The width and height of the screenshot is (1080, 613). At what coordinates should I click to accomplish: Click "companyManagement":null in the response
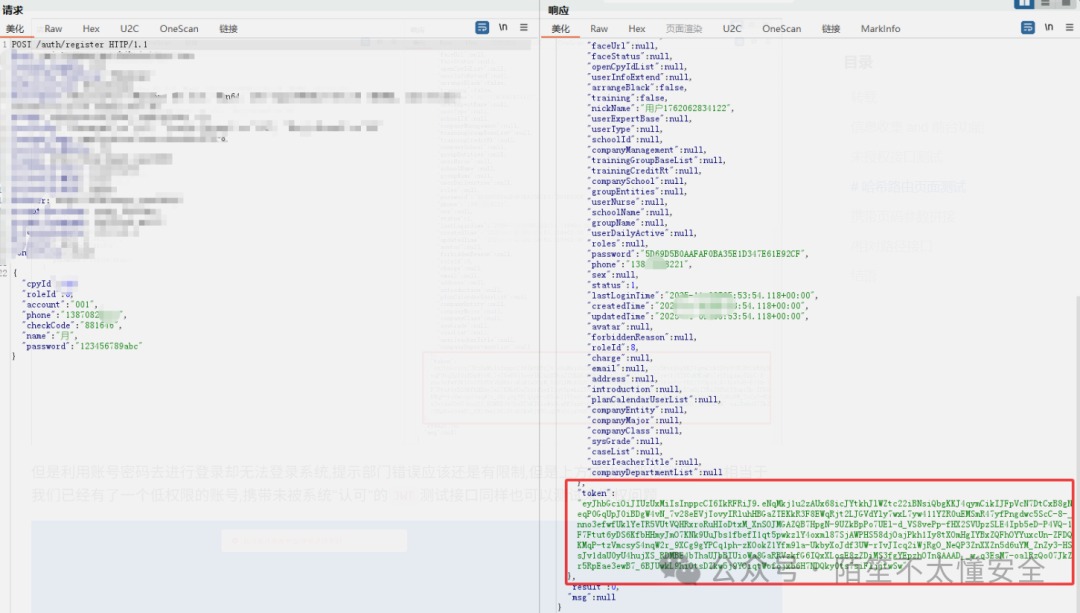(x=647, y=149)
